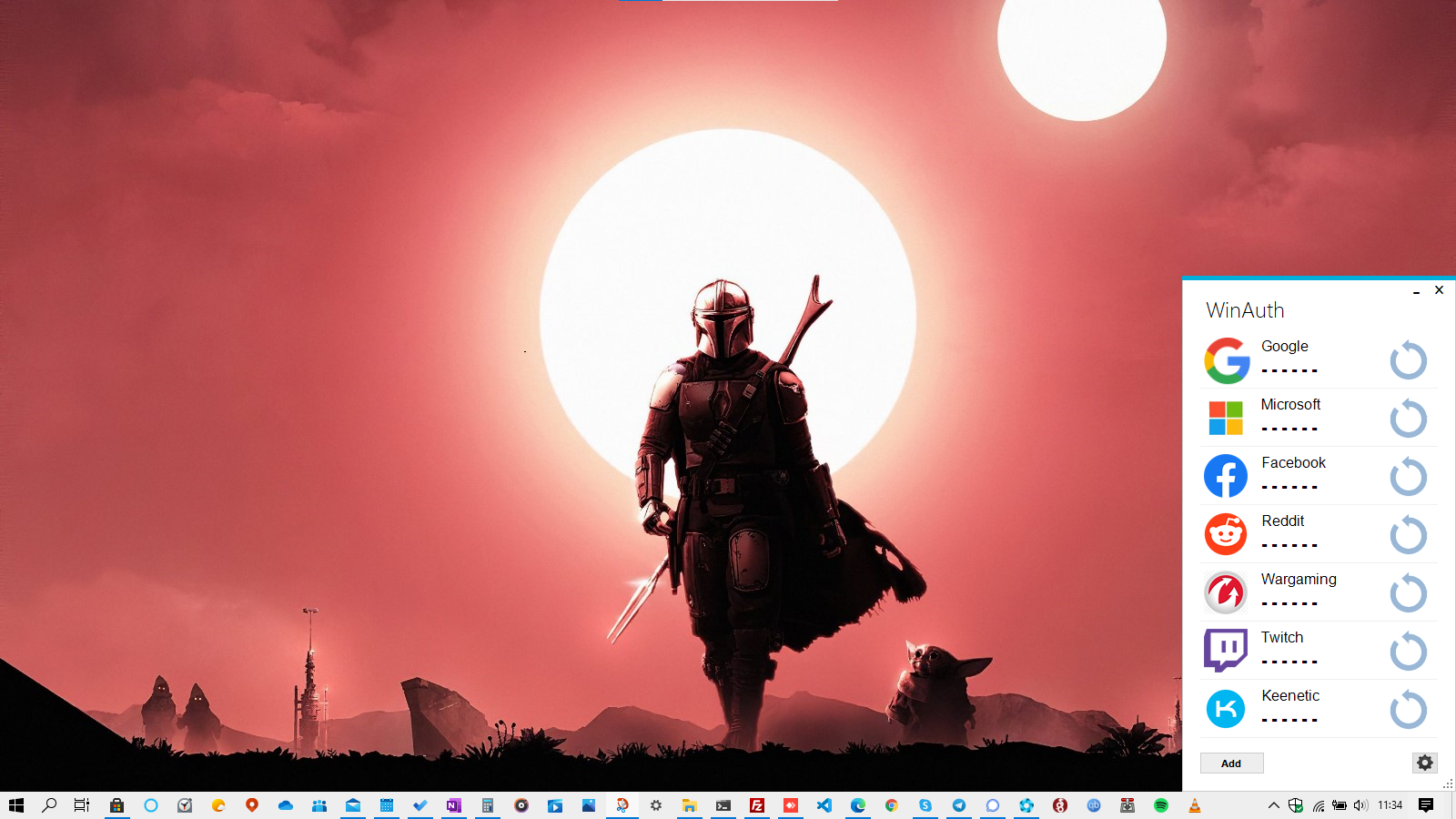Viewport: 1456px width, 819px height.
Task: Refresh the Twitch authenticator code
Action: [1408, 652]
